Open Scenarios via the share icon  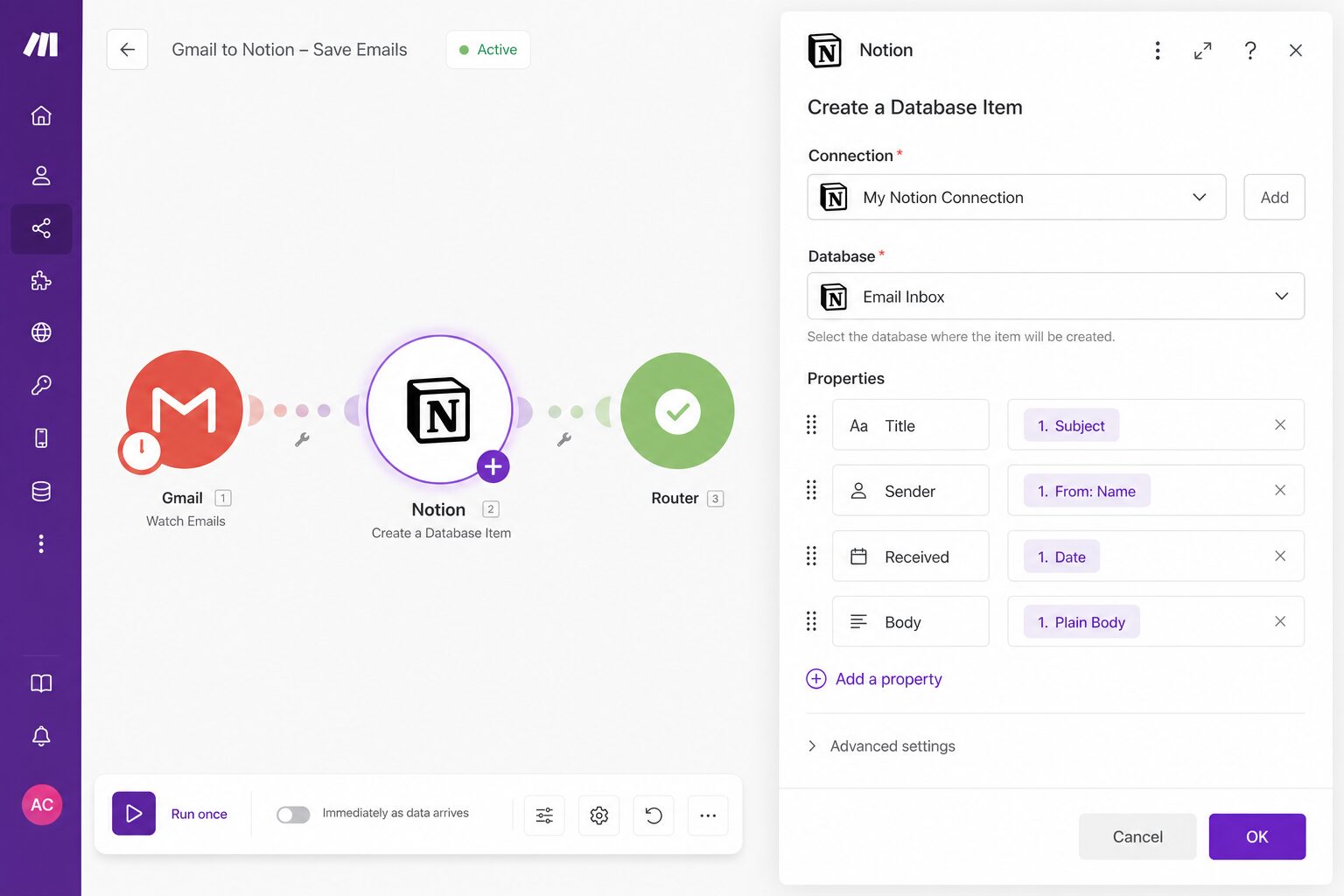click(x=41, y=228)
